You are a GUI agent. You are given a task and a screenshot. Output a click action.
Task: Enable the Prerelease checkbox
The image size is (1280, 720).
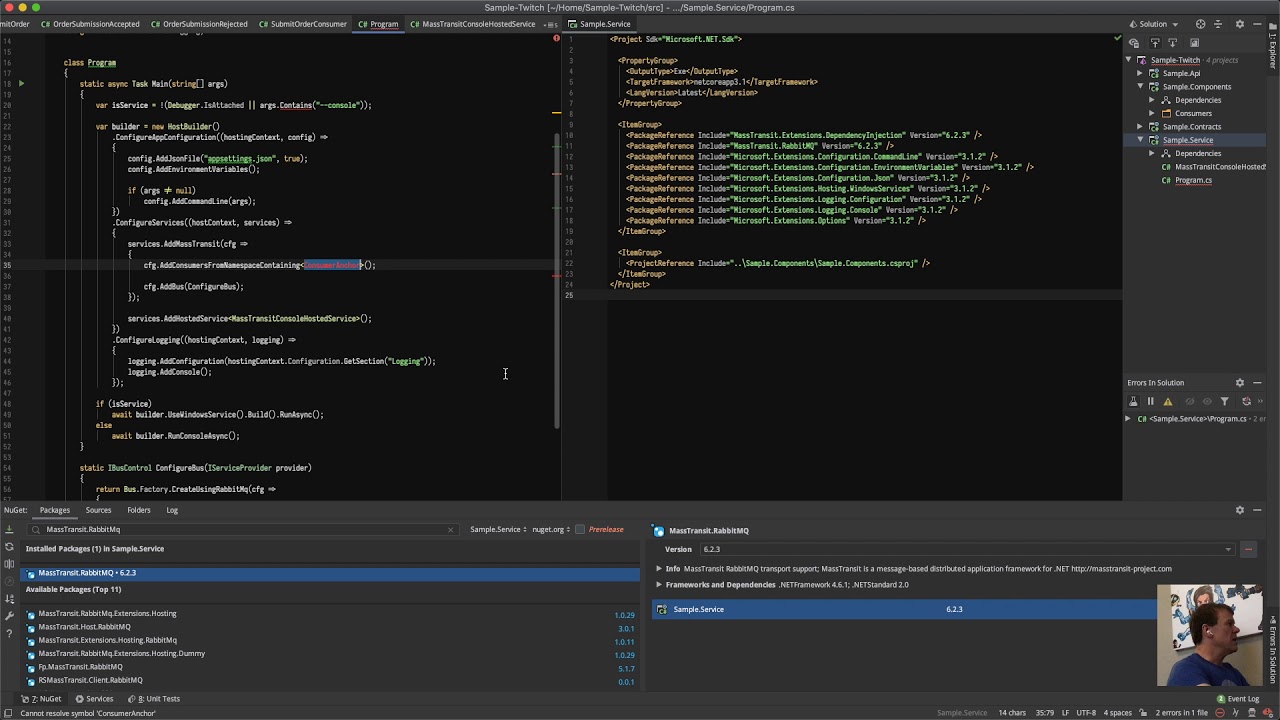tap(579, 530)
